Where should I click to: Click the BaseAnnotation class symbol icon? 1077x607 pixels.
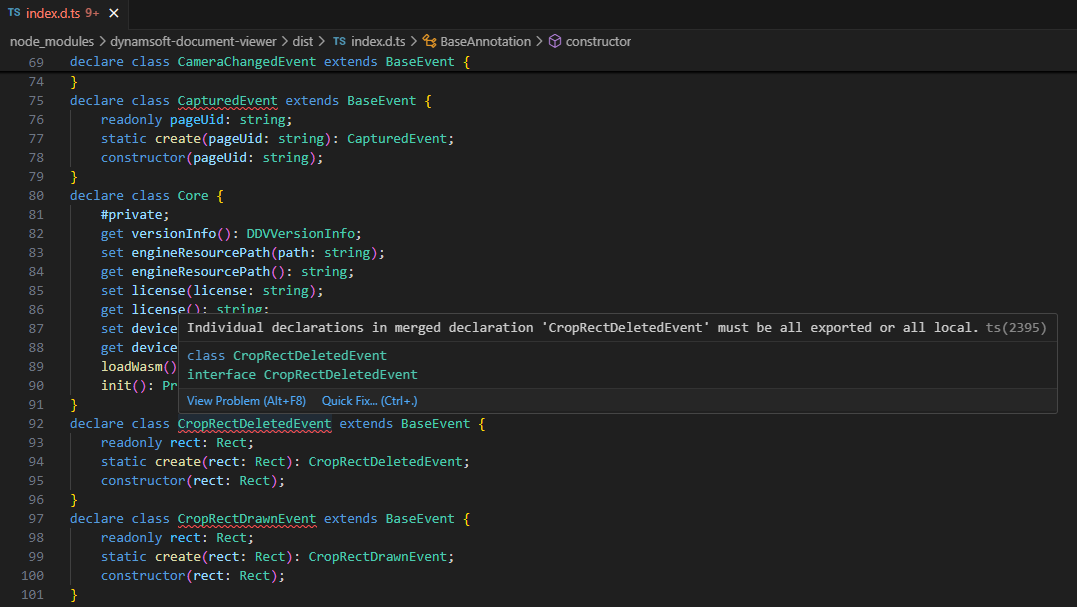[430, 41]
